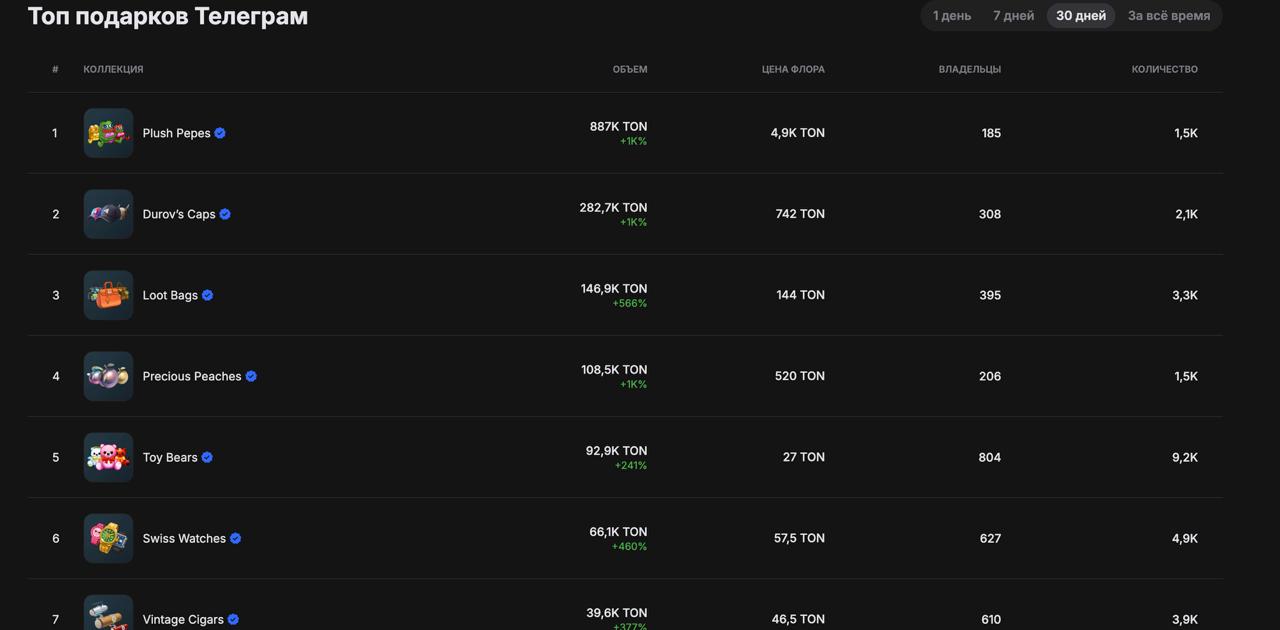The height and width of the screenshot is (630, 1280).
Task: Click verified badge next to Plush Pepes
Action: [220, 133]
